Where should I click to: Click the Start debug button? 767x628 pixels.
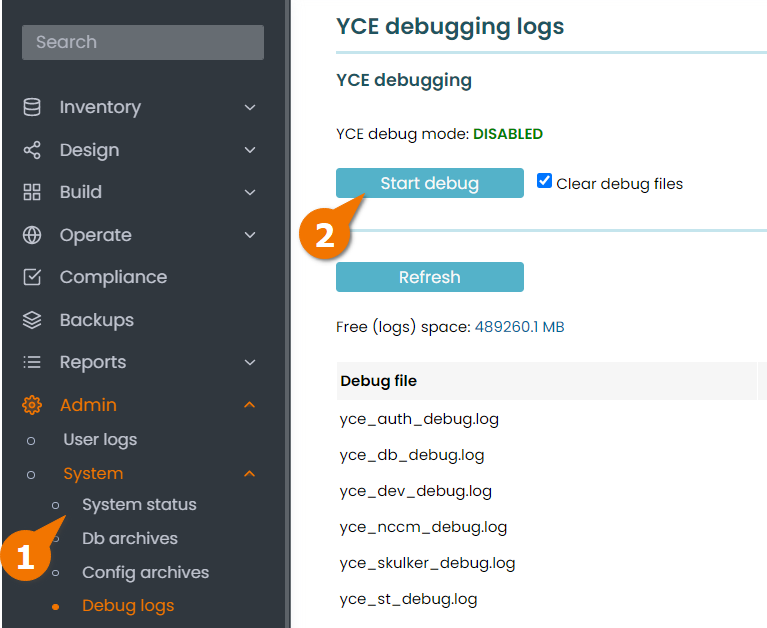(429, 183)
